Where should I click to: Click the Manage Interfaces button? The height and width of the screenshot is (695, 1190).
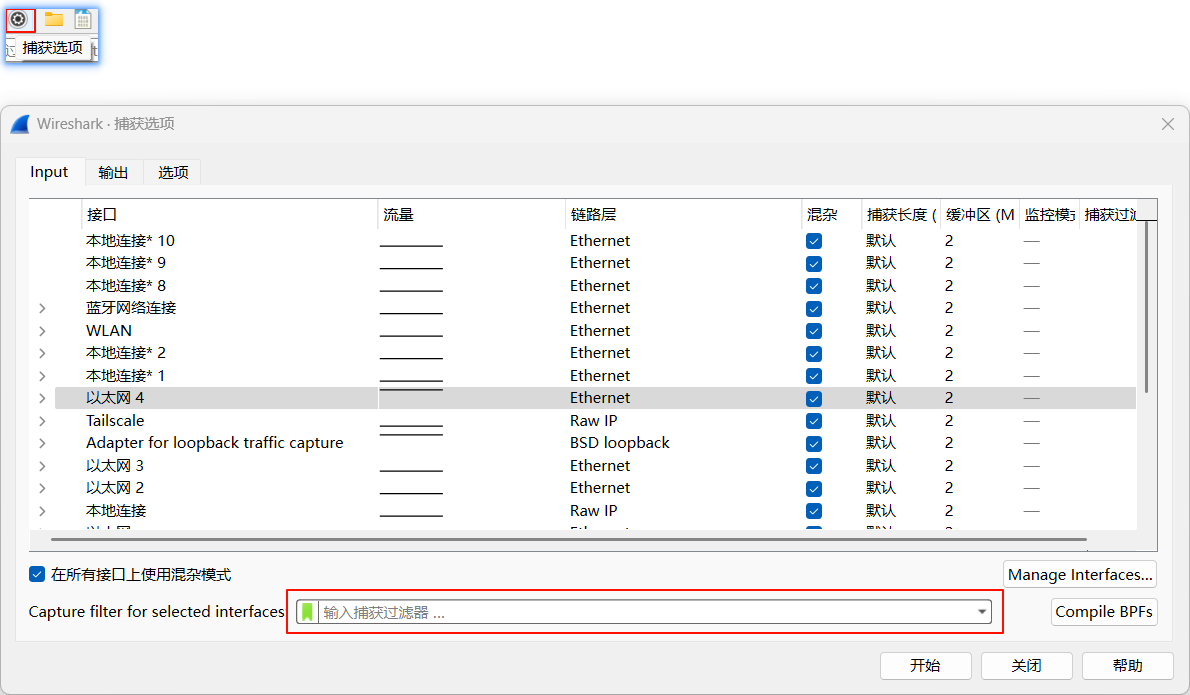pyautogui.click(x=1080, y=574)
